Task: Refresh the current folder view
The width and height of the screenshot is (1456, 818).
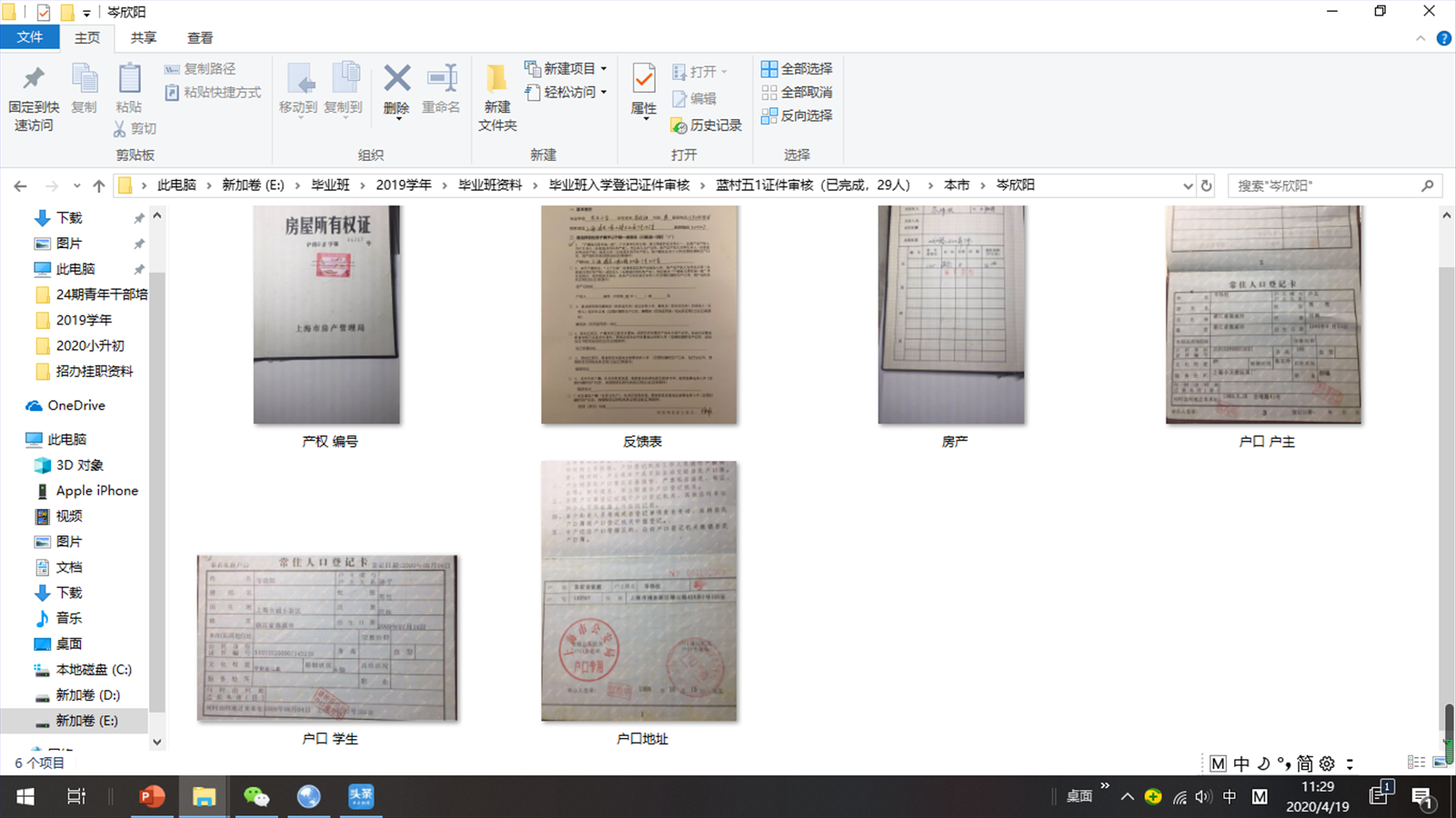Action: click(1207, 185)
